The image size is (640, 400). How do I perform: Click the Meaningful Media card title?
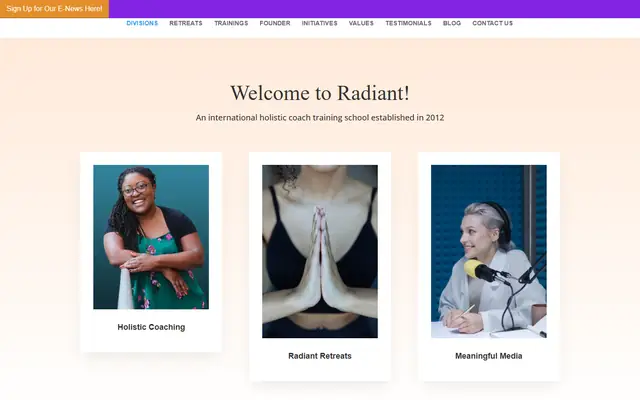point(489,356)
